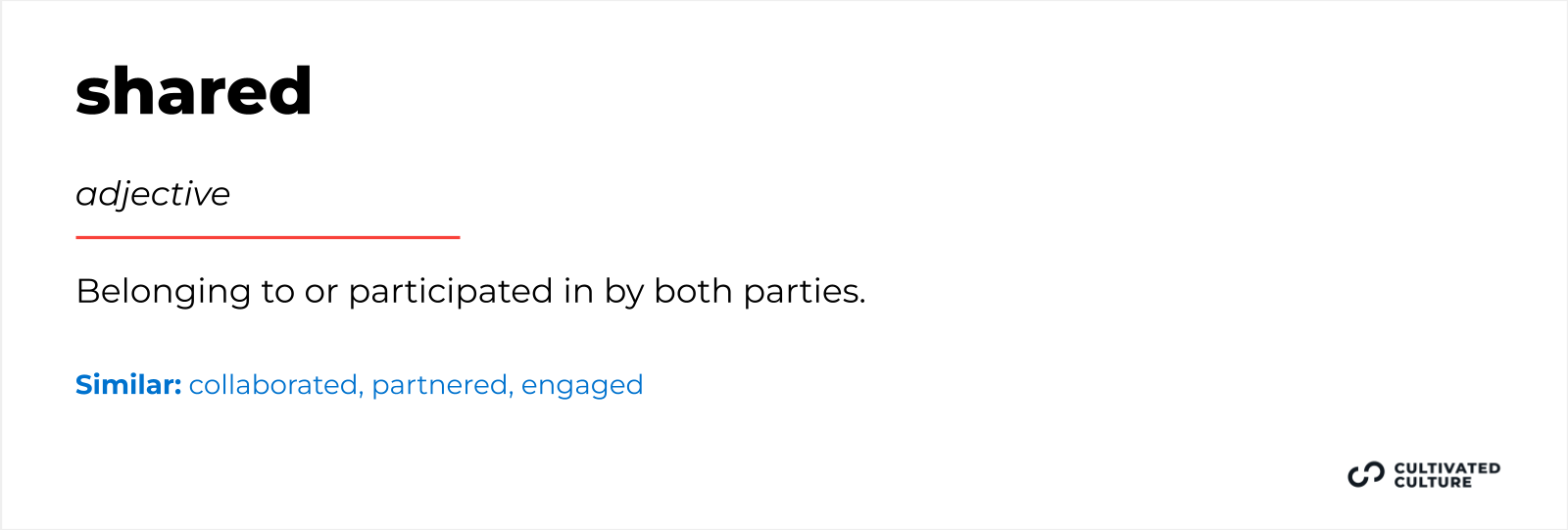Click the letter 'd' ending the 'shared' heading
Image resolution: width=1568 pixels, height=530 pixels.
coord(289,91)
